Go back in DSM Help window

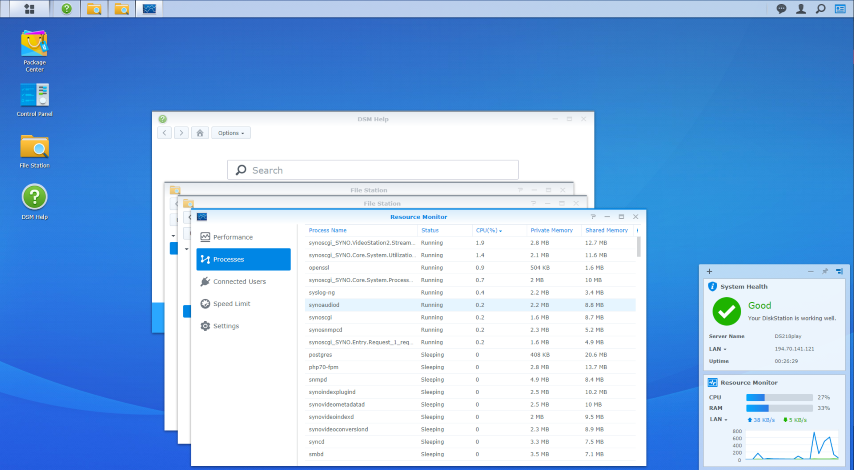[x=164, y=133]
